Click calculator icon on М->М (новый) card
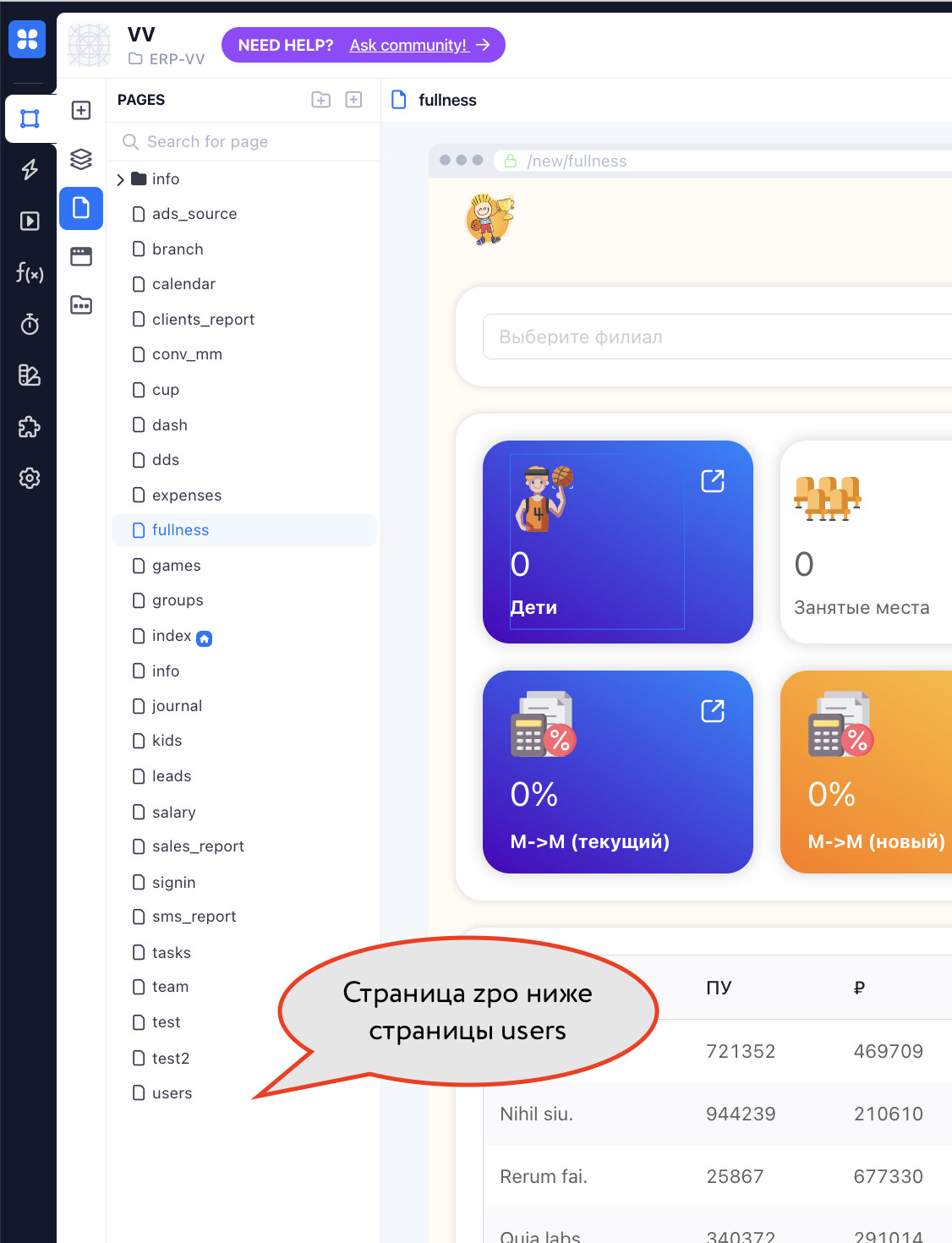This screenshot has height=1243, width=952. point(840,725)
